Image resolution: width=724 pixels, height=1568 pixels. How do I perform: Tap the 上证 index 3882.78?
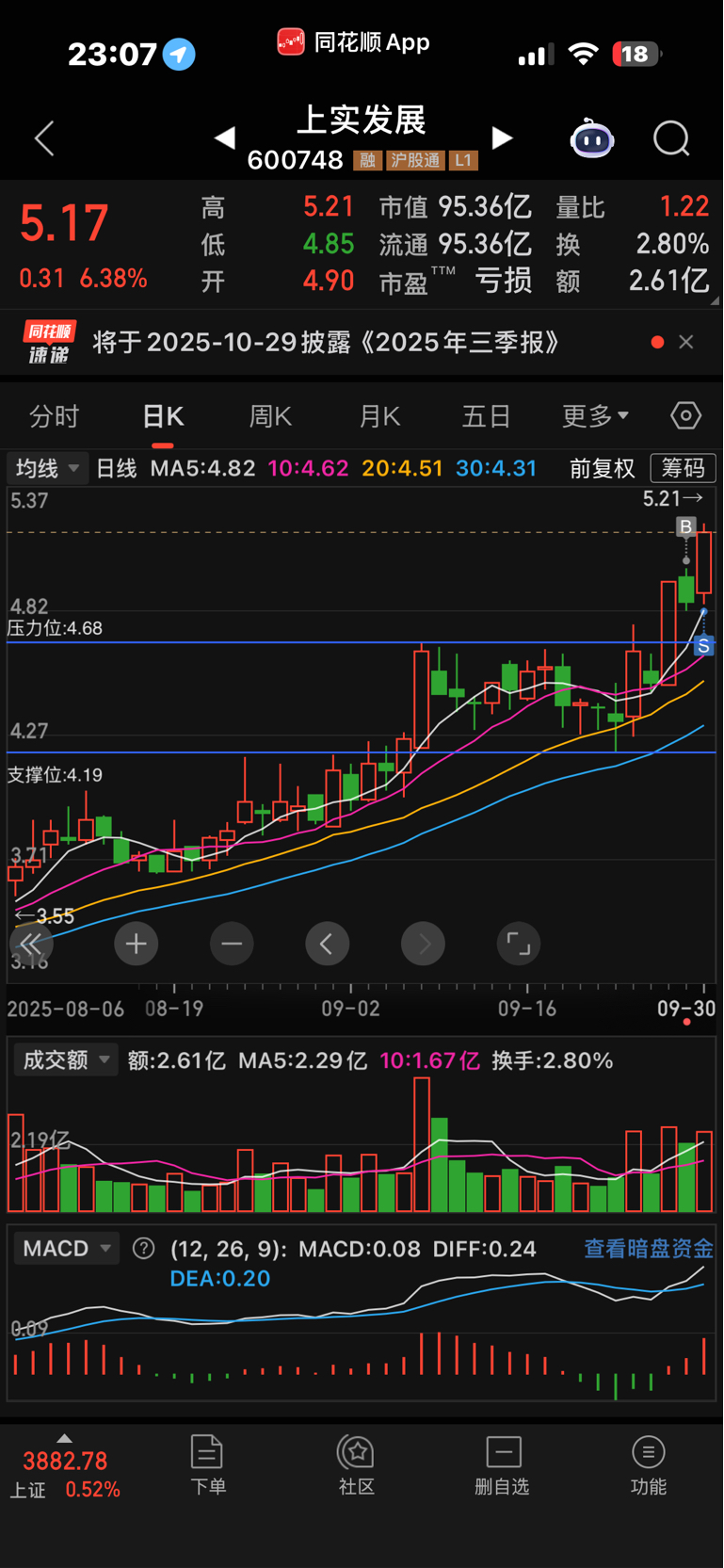click(x=65, y=1461)
